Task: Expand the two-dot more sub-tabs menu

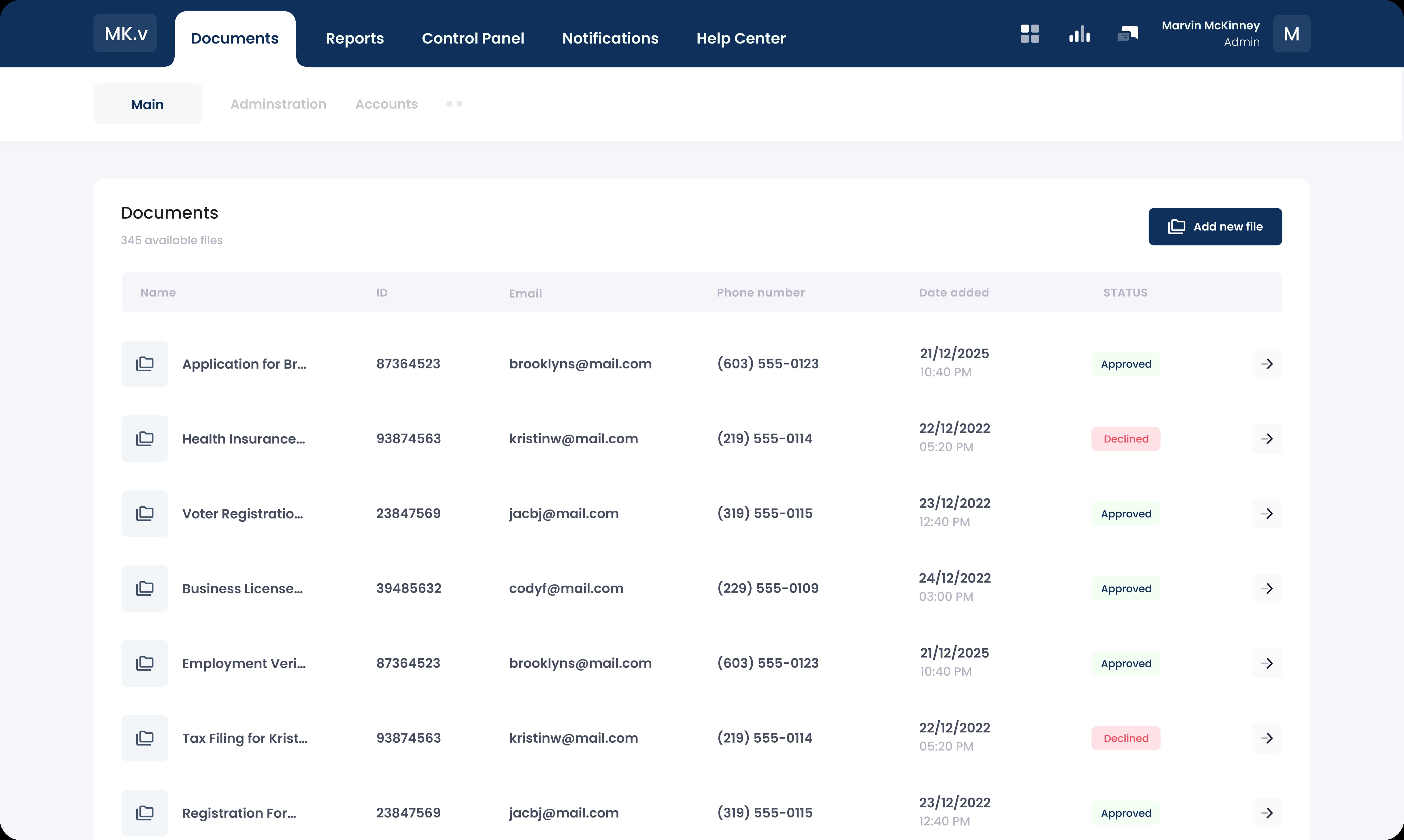Action: (454, 104)
